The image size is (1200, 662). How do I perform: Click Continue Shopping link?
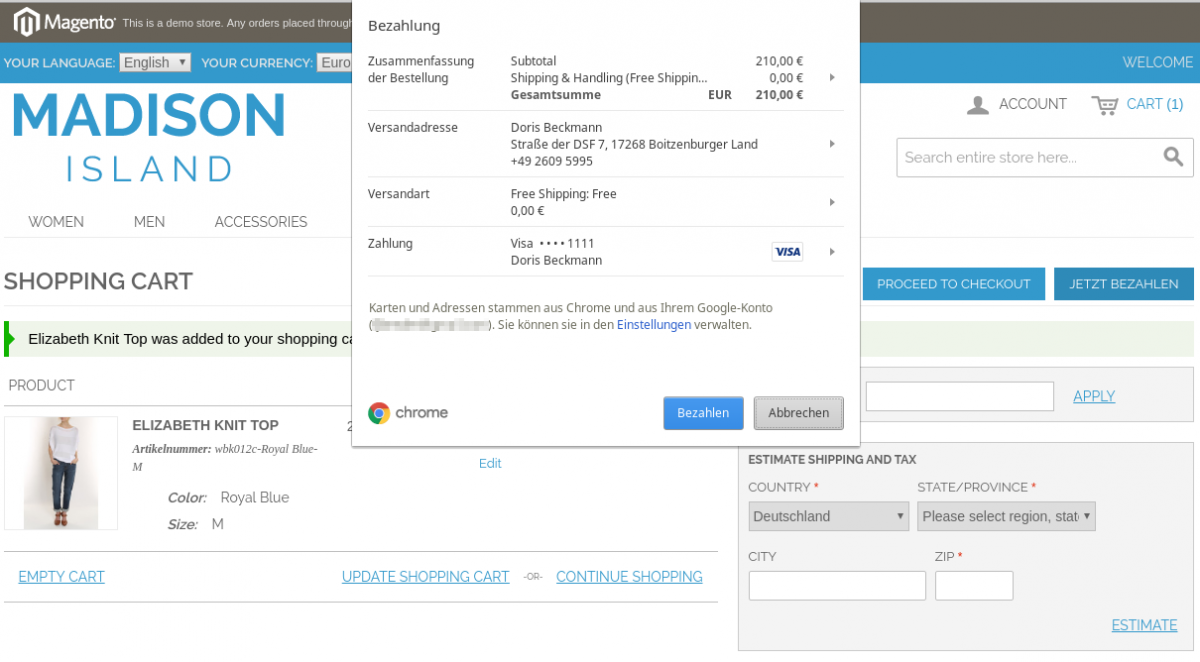(x=629, y=577)
